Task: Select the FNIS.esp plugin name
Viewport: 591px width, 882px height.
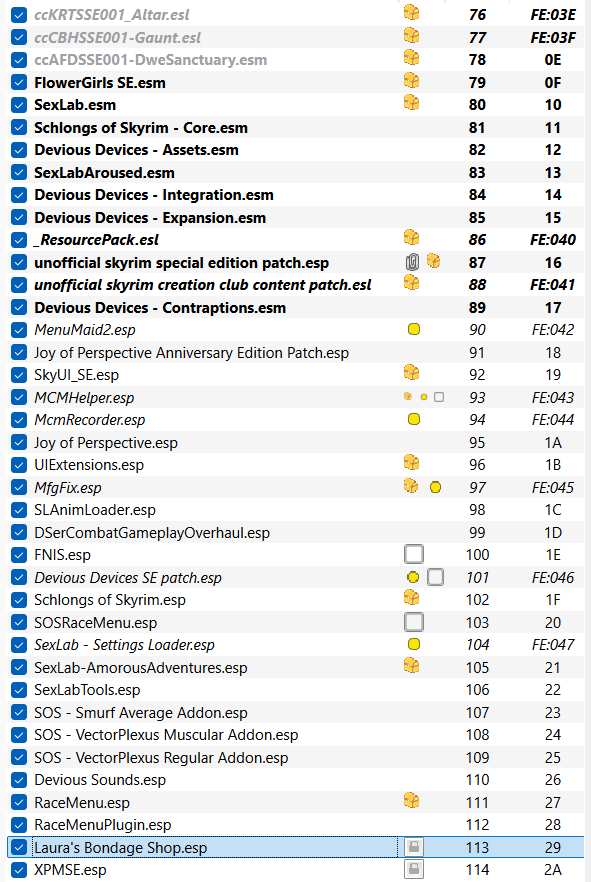Action: point(62,555)
